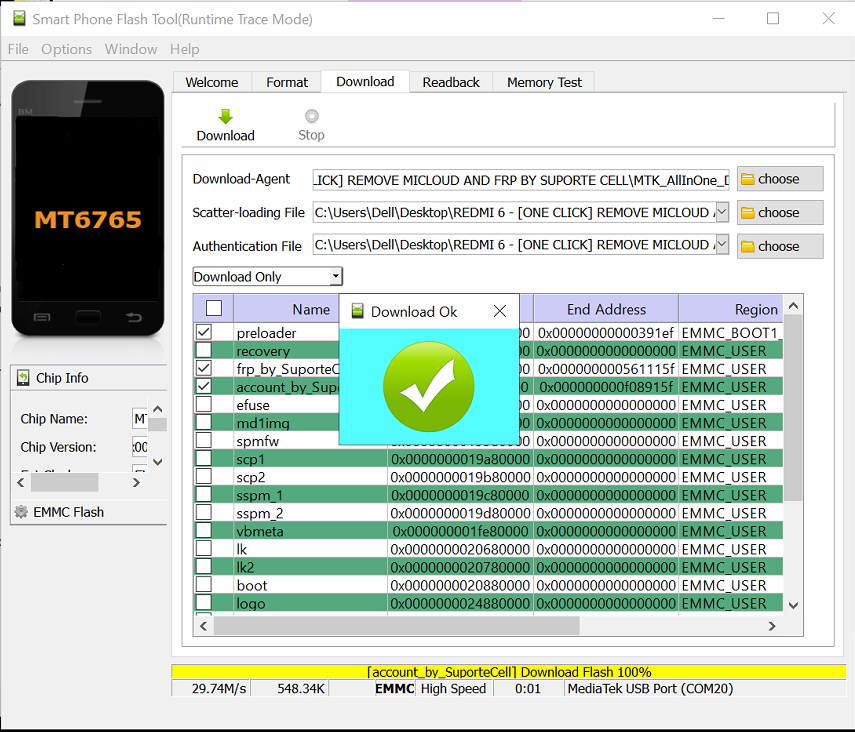Choose a Scatter-loading file
Viewport: 855px width, 732px height.
pos(780,213)
